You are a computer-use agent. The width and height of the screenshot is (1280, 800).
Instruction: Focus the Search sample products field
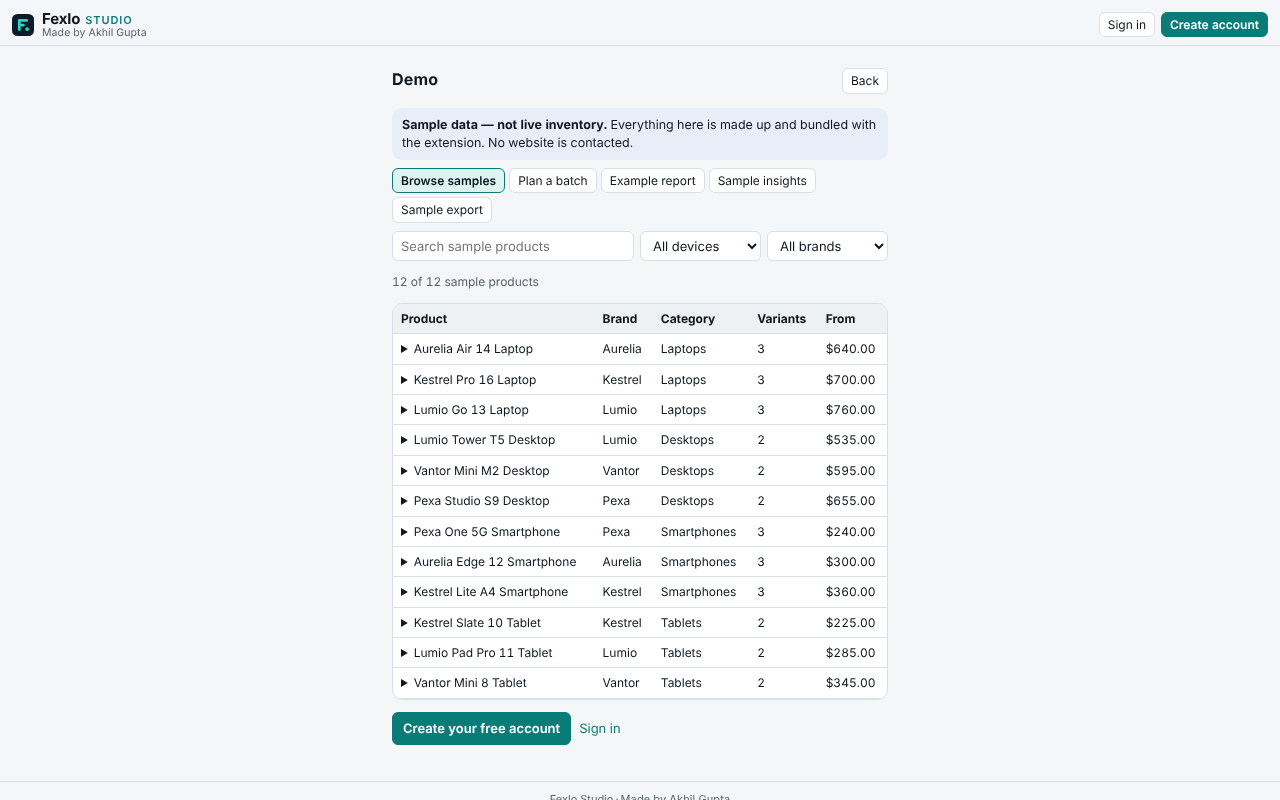(x=513, y=246)
